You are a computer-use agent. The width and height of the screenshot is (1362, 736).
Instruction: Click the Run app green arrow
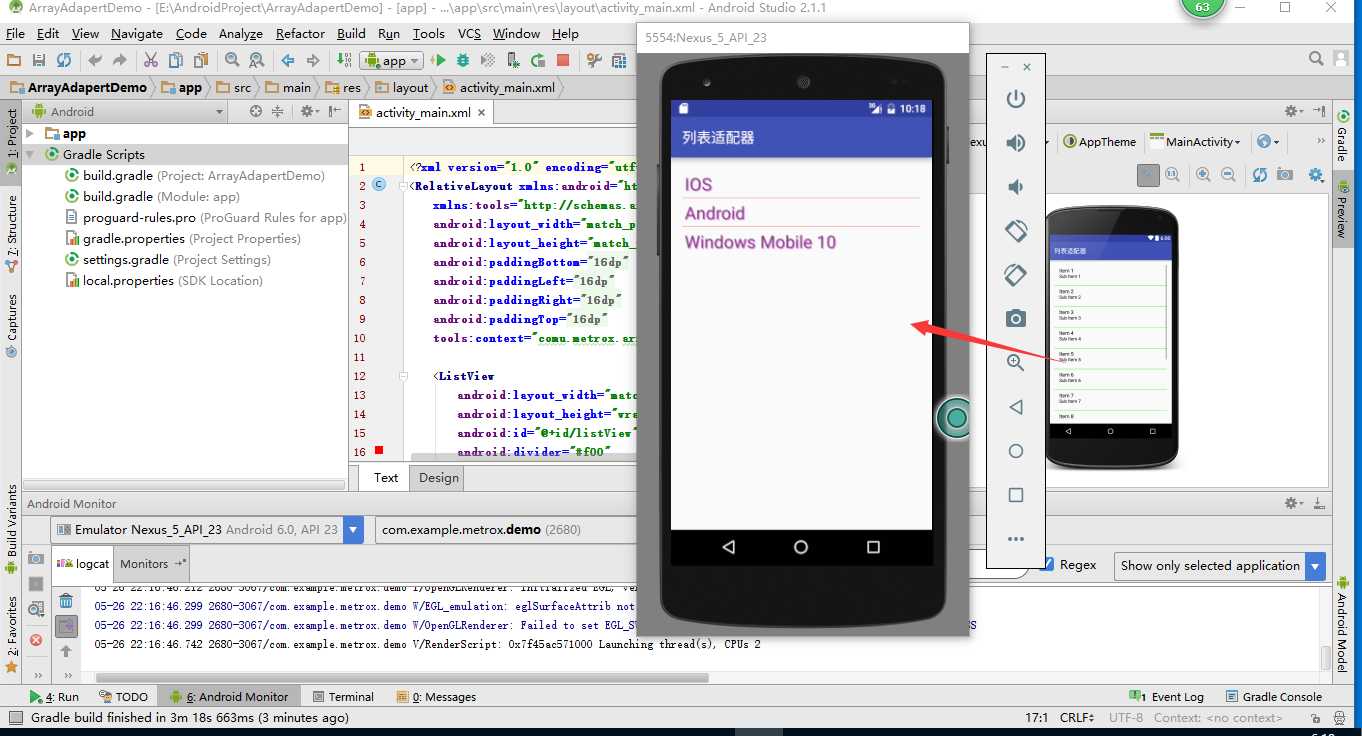(438, 60)
